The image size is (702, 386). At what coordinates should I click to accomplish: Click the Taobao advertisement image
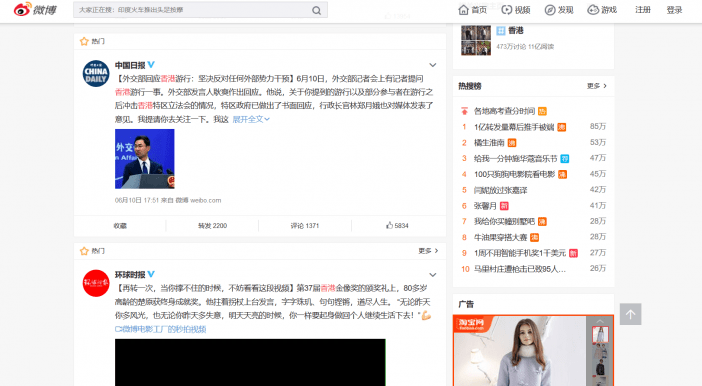[519, 351]
